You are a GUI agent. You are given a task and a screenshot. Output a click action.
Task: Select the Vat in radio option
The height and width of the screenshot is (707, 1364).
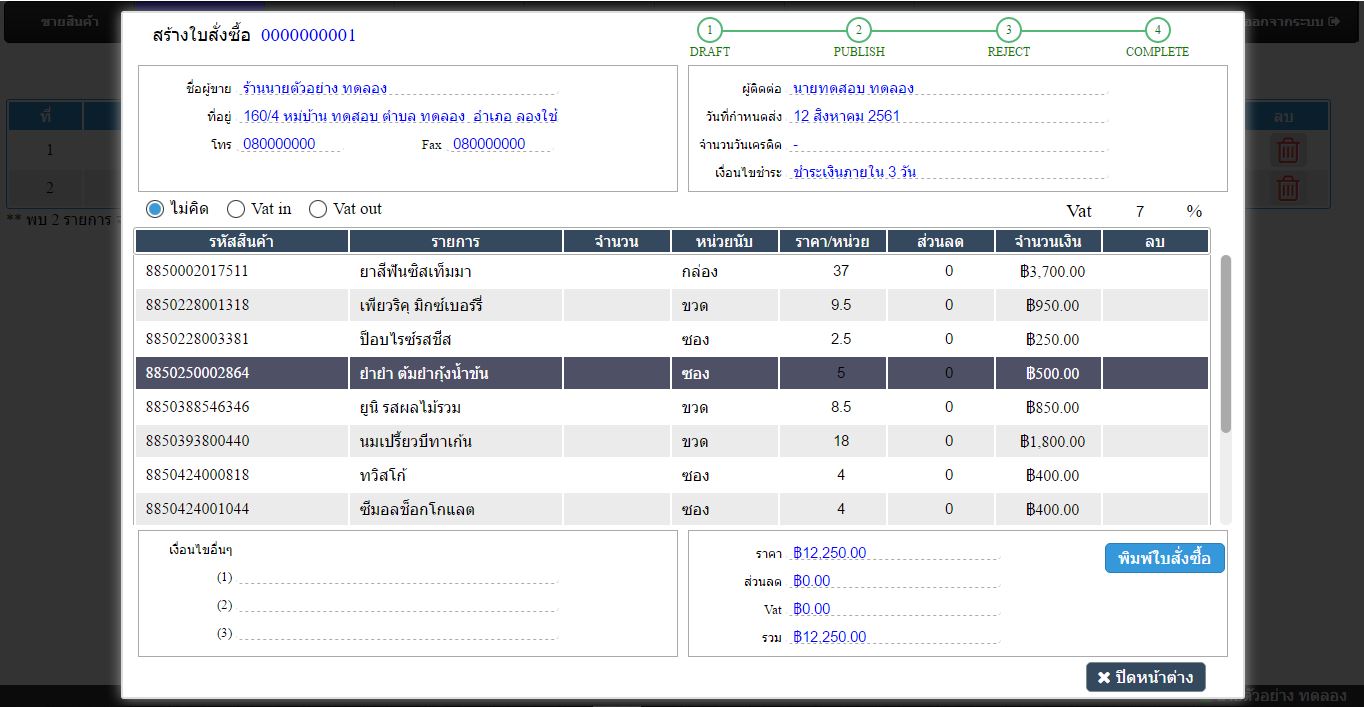point(236,209)
